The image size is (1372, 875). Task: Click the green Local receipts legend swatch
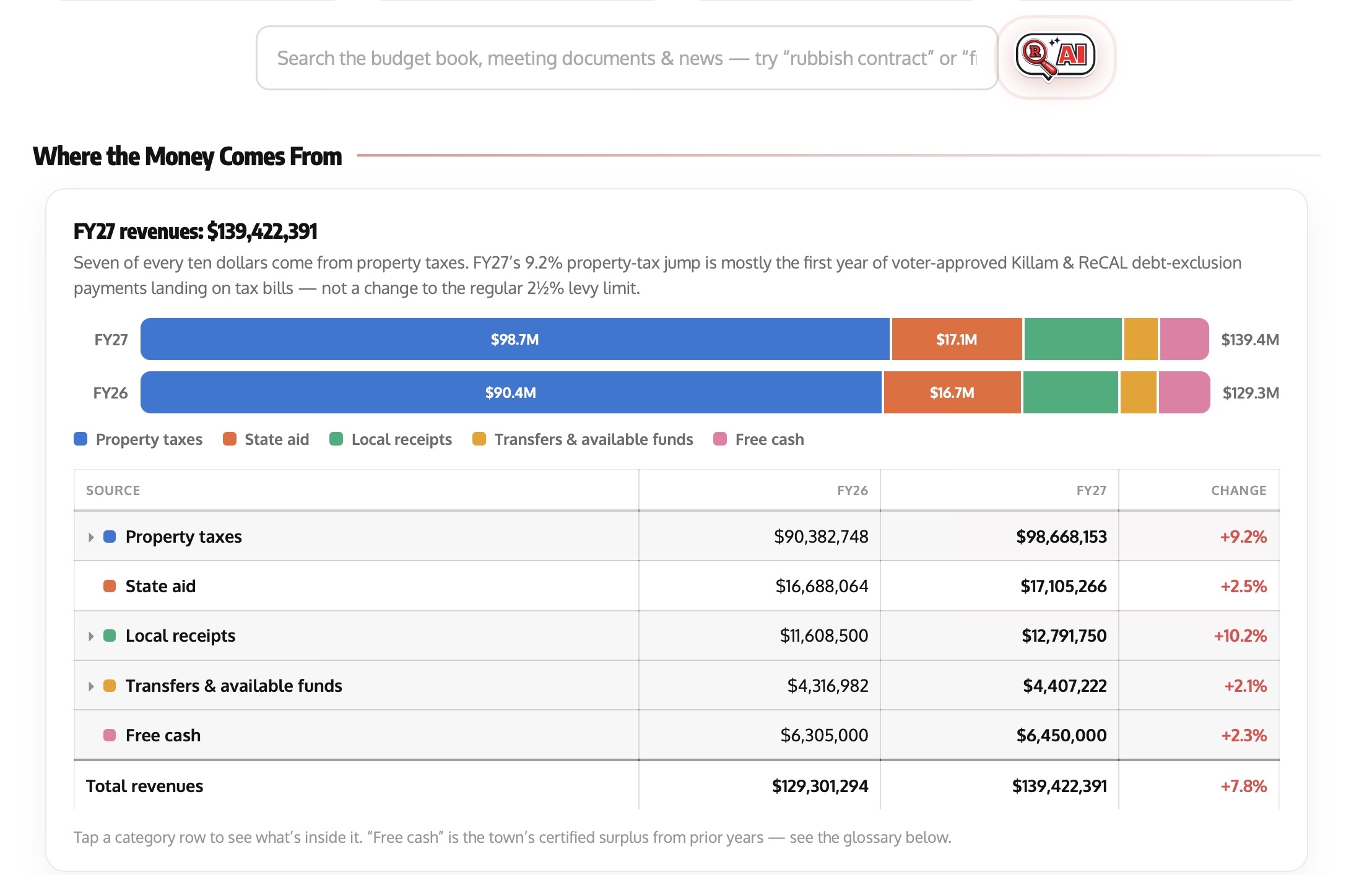[x=336, y=439]
